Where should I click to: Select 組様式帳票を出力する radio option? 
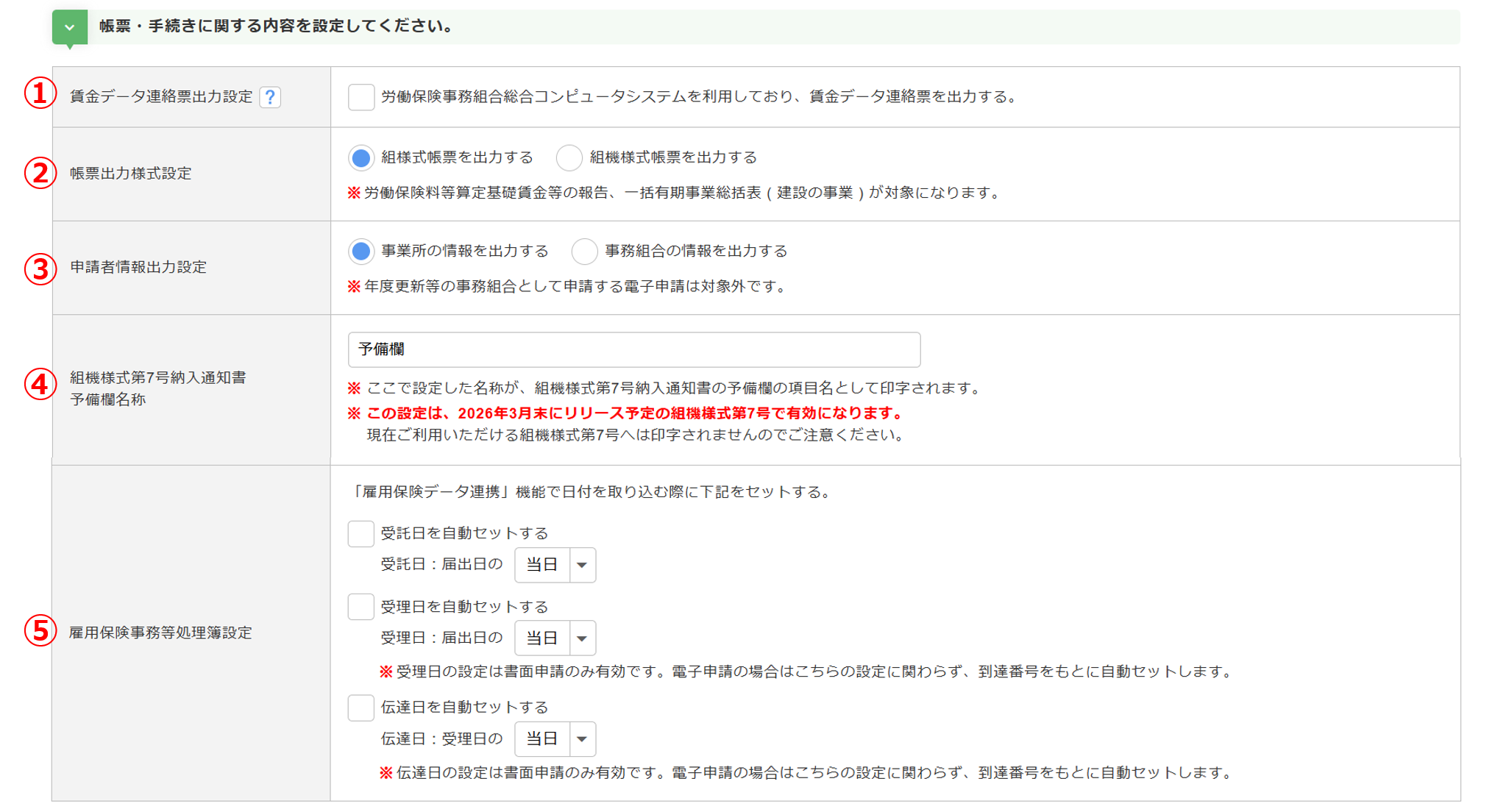[x=361, y=157]
